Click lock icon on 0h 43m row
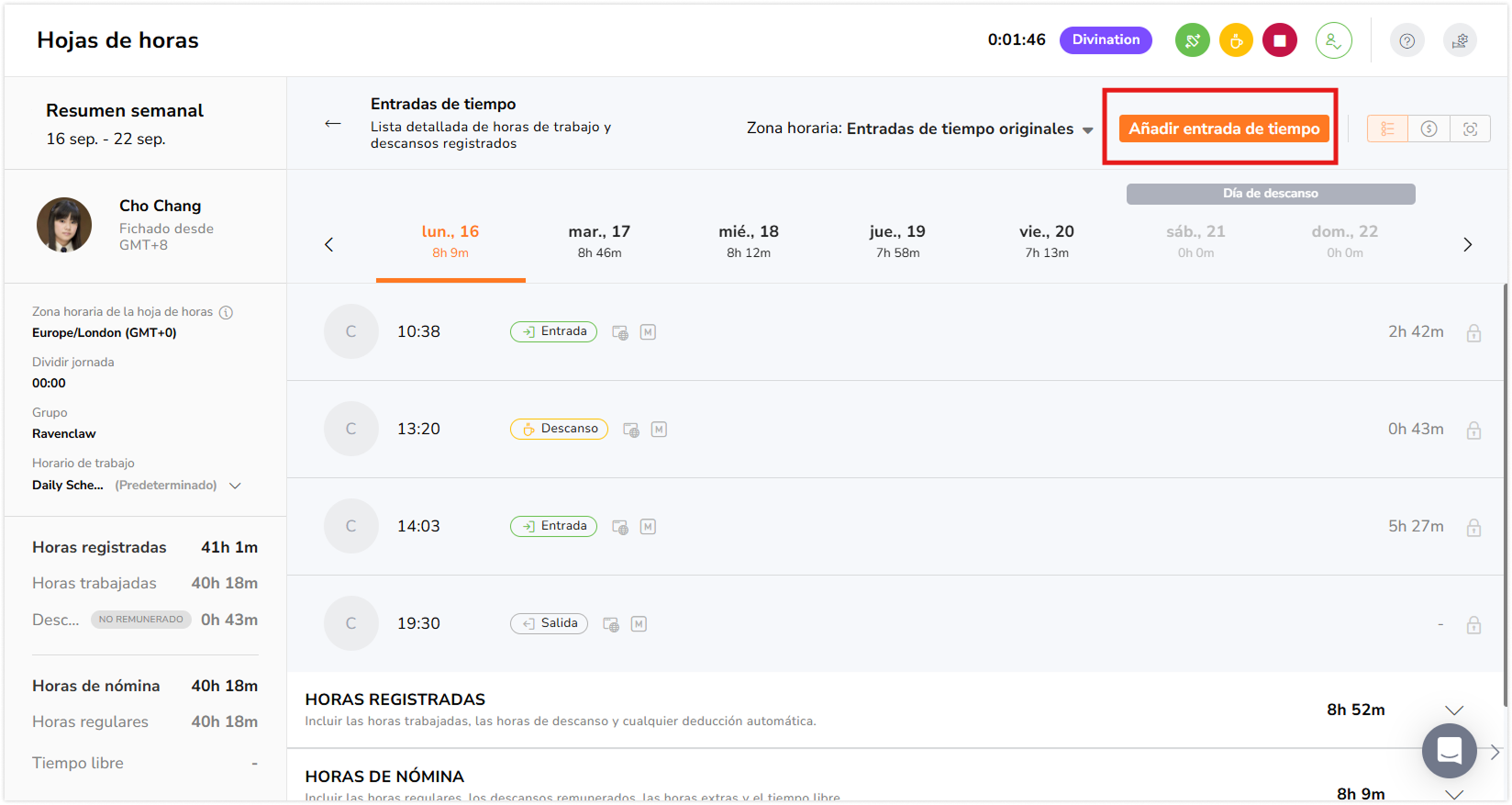Screen dimensions: 1512x805 pyautogui.click(x=1473, y=430)
